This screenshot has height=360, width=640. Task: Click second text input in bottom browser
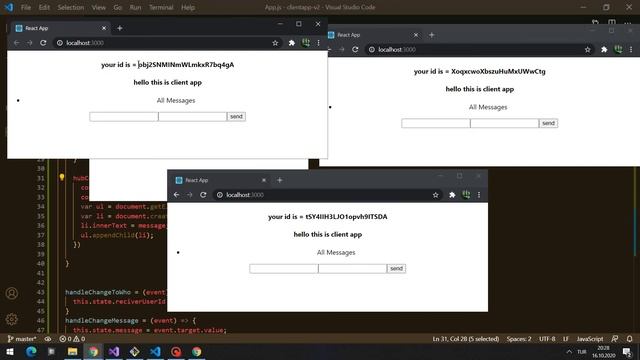[x=352, y=269]
